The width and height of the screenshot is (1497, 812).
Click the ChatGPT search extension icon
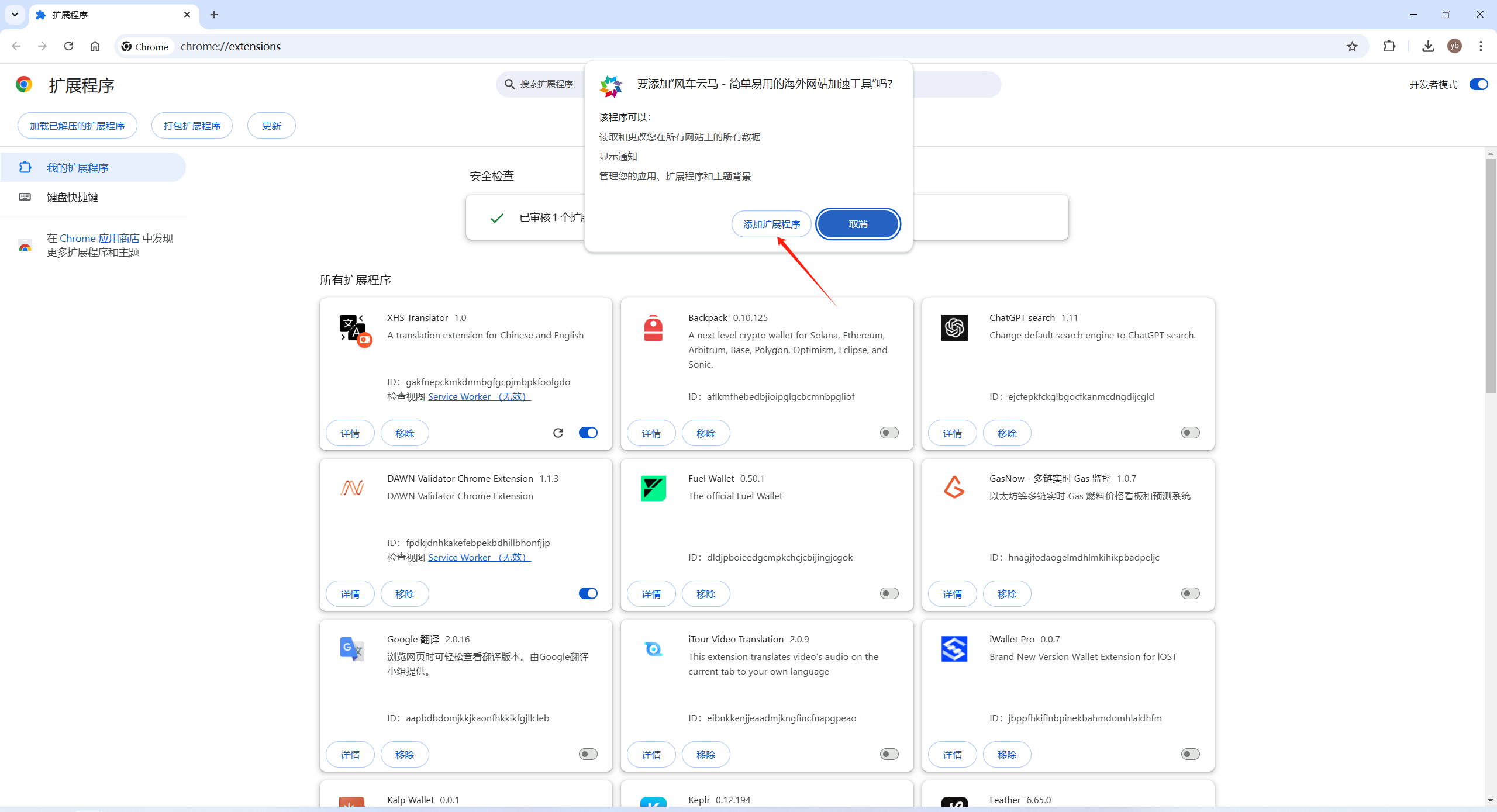click(x=954, y=327)
